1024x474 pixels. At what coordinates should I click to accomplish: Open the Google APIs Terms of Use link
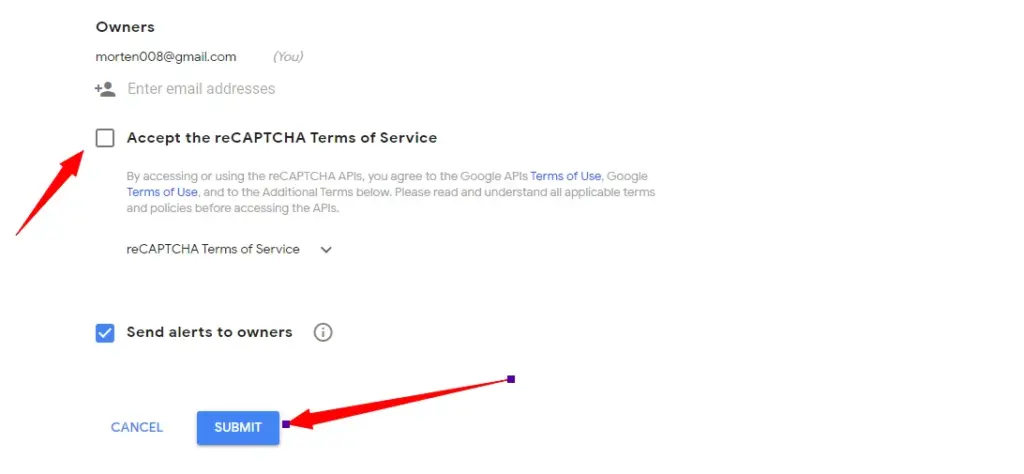tap(566, 176)
